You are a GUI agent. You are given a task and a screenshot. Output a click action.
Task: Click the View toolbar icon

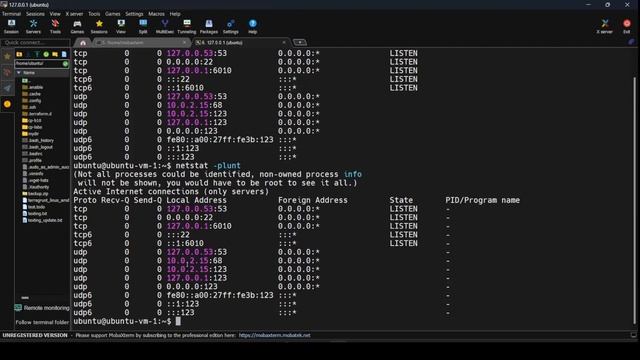point(121,27)
